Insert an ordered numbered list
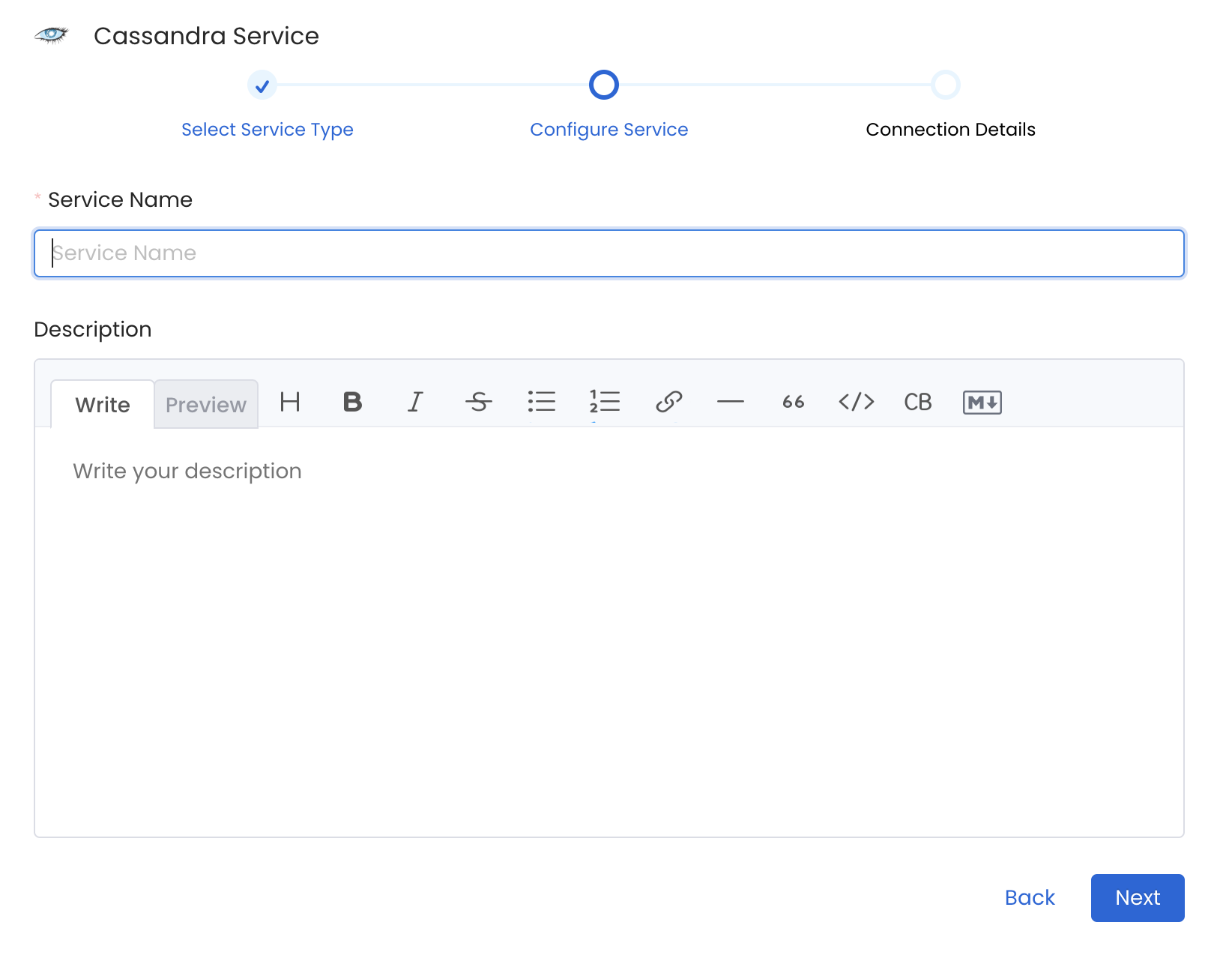 pyautogui.click(x=604, y=403)
